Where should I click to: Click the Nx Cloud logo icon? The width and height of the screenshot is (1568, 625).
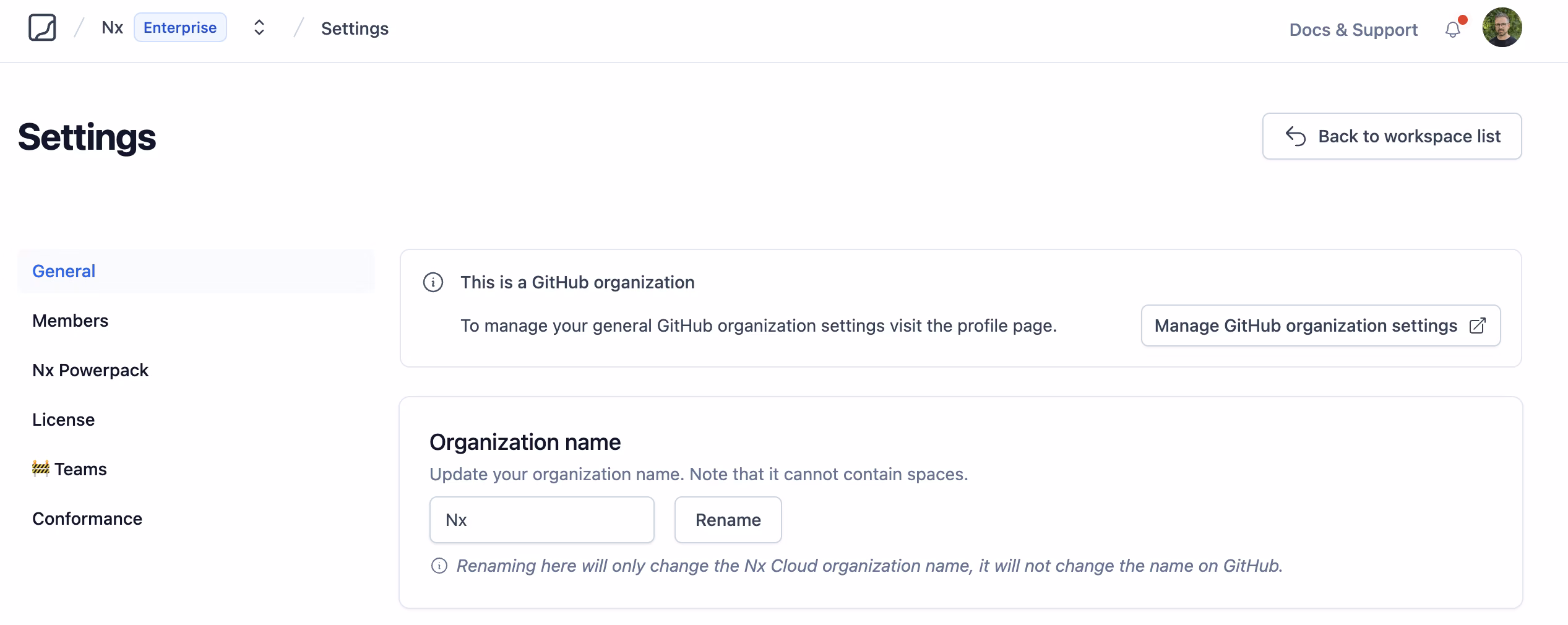tap(42, 28)
